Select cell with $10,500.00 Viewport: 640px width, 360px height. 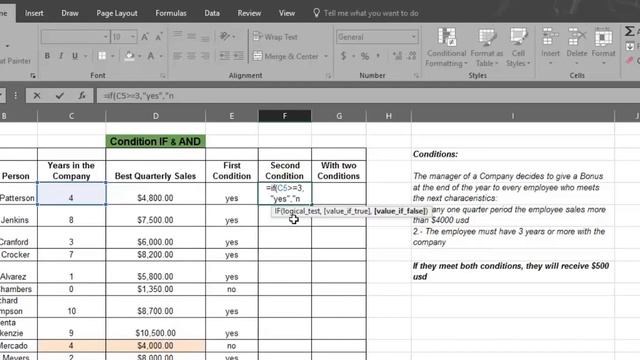[x=156, y=329]
